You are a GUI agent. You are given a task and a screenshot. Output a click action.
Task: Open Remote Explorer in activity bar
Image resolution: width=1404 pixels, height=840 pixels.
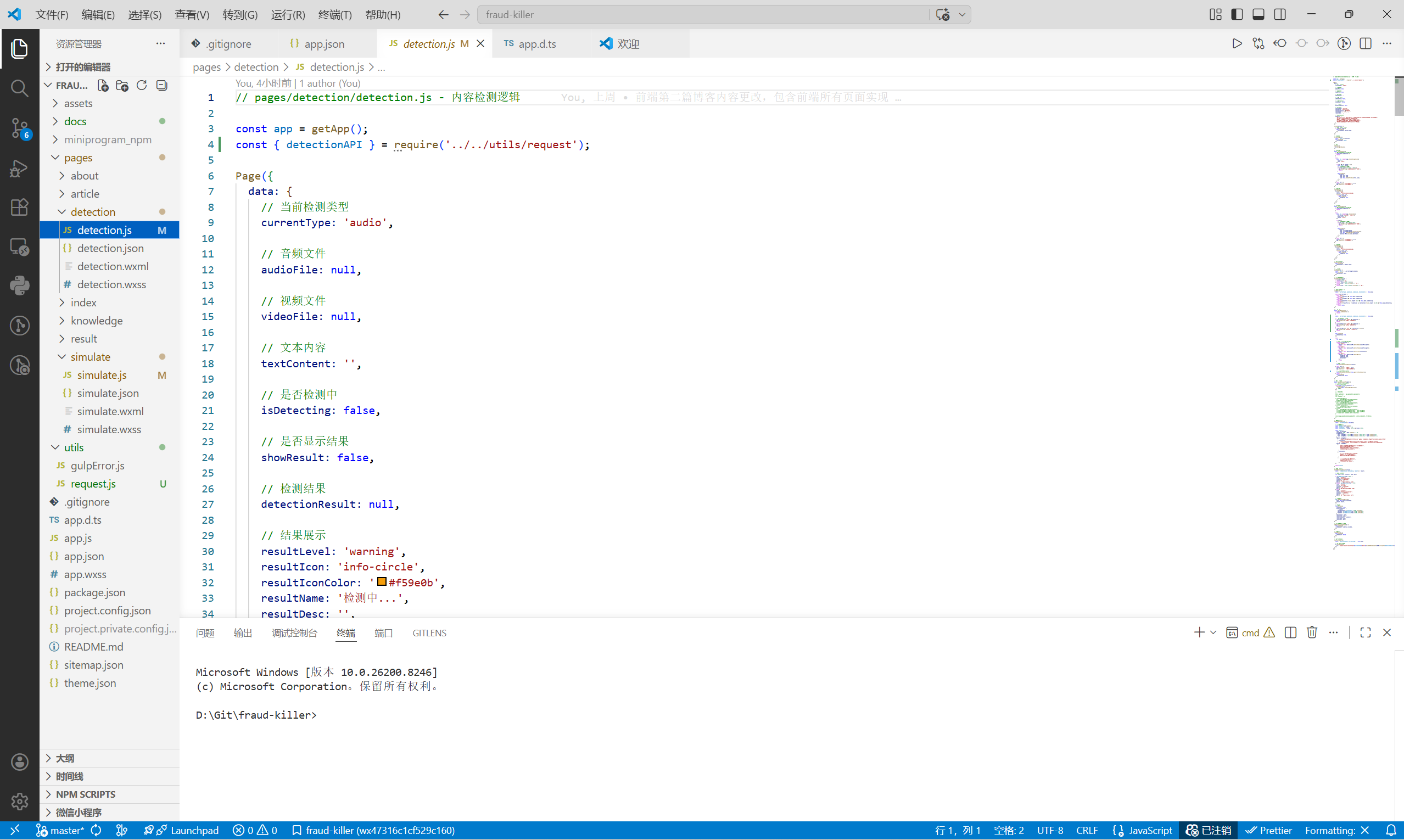(19, 247)
